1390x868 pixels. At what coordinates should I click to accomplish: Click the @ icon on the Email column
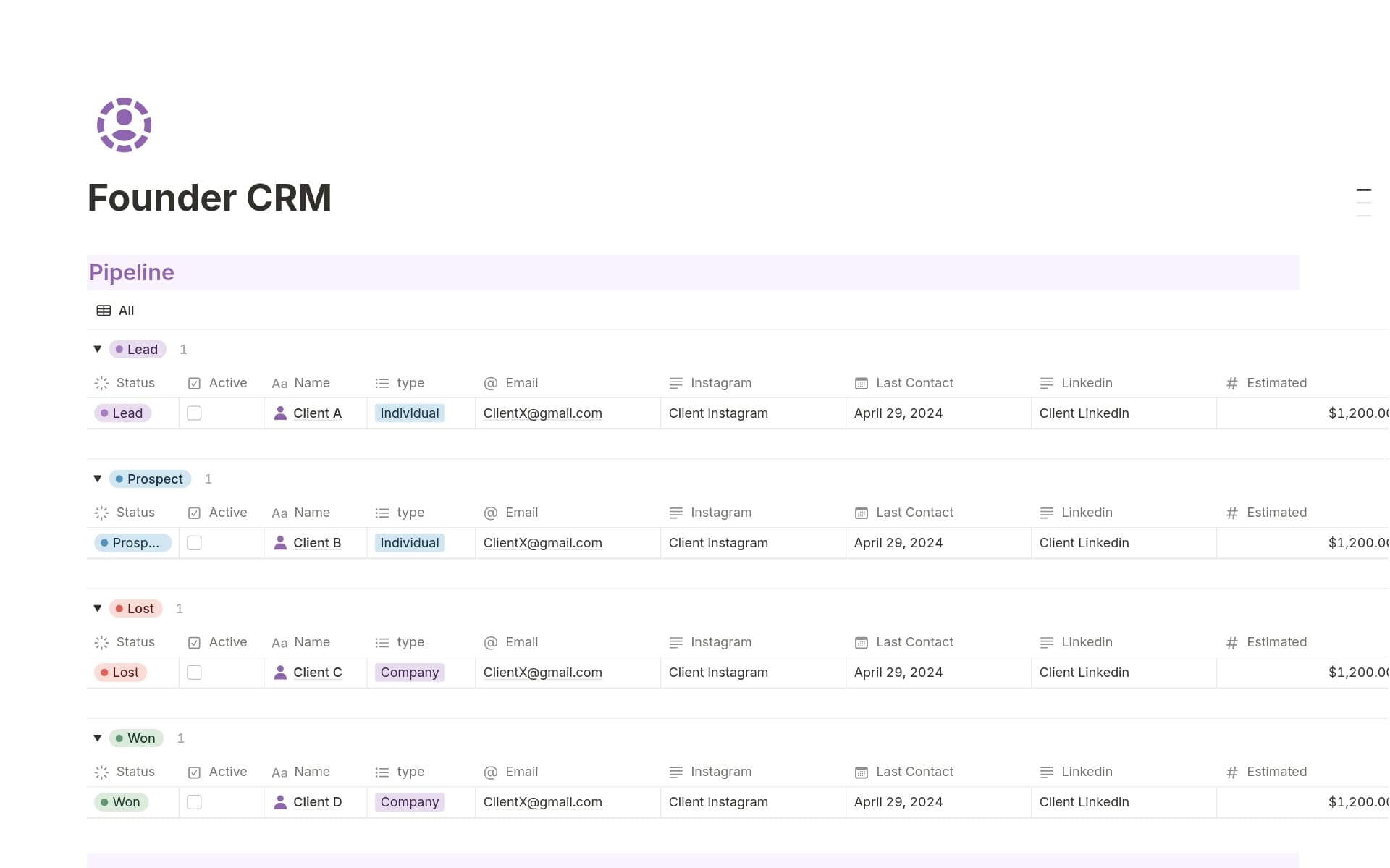pyautogui.click(x=491, y=383)
